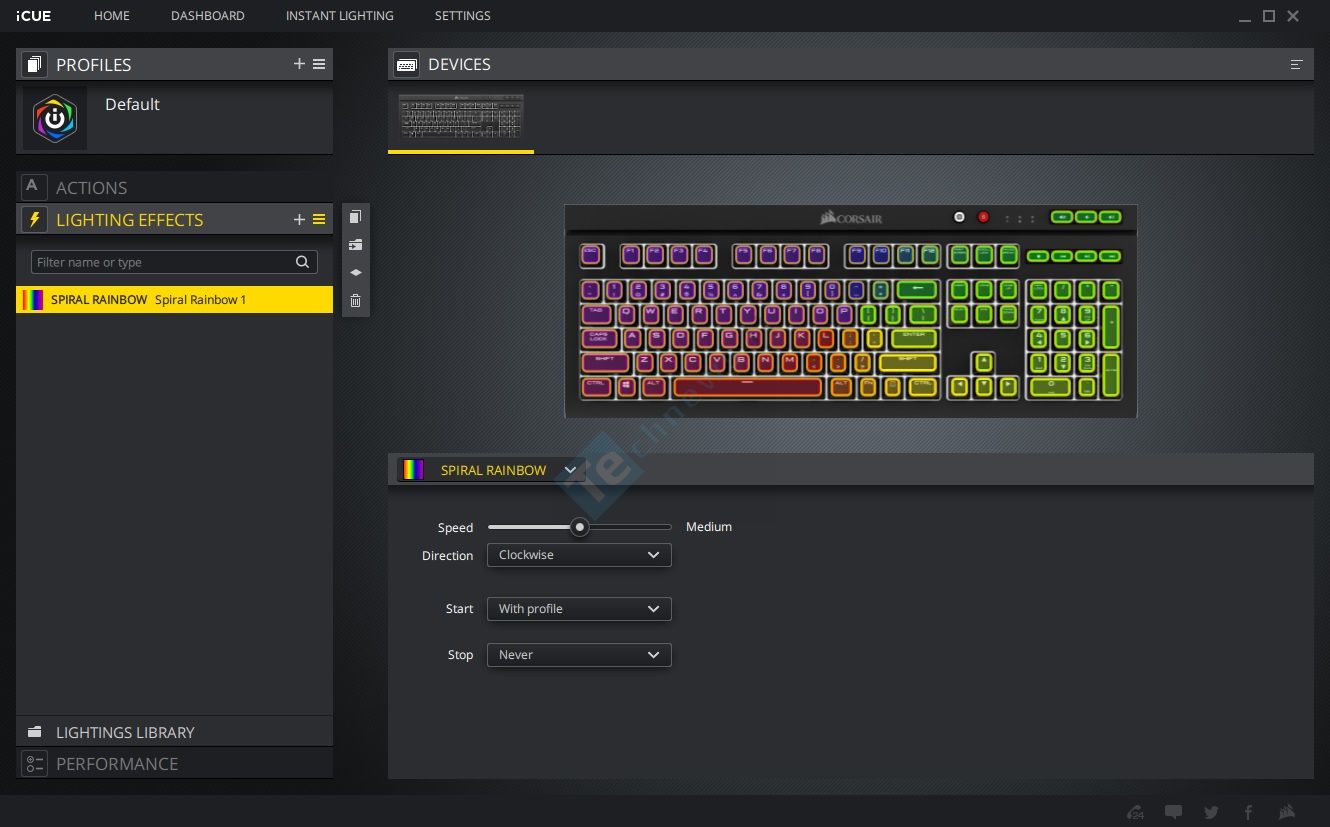This screenshot has width=1330, height=827.
Task: Open the Twitter icon in the footer
Action: tap(1211, 812)
